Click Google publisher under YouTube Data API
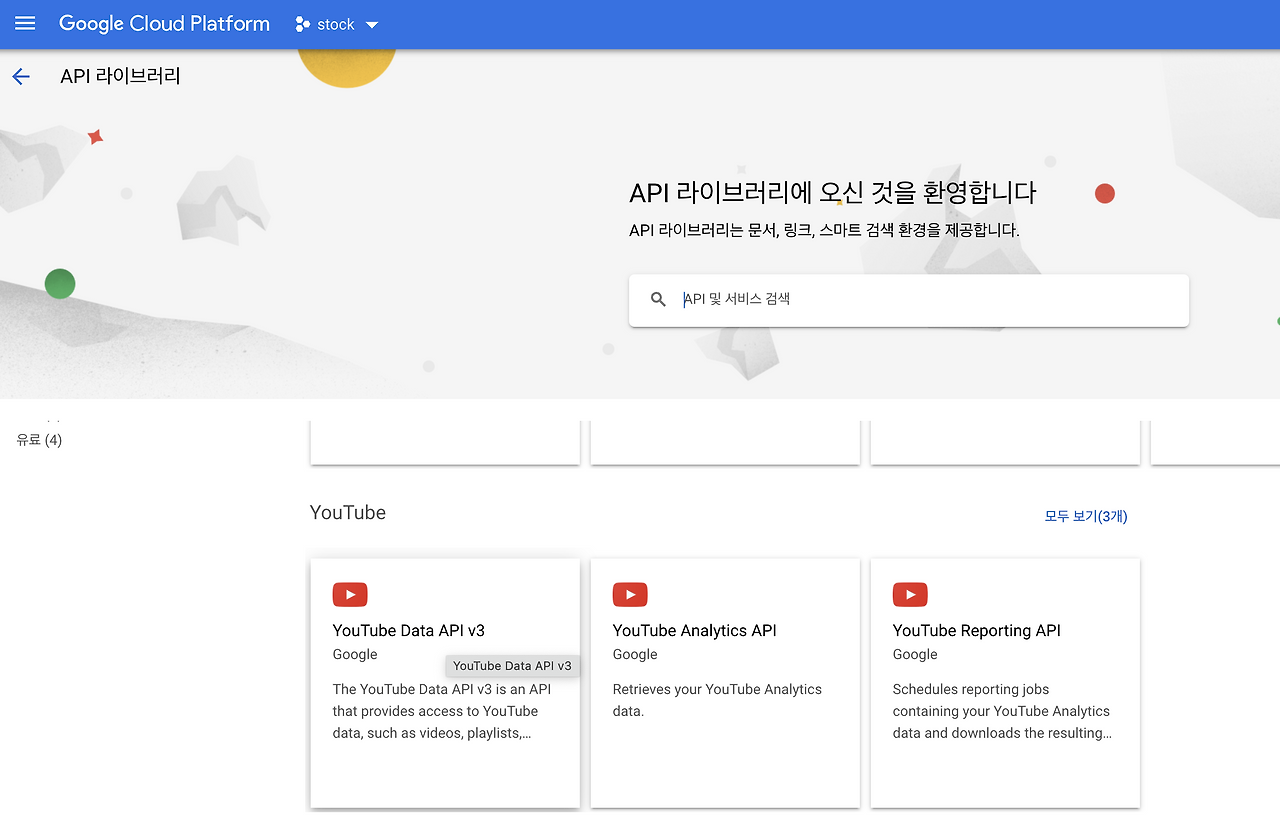The width and height of the screenshot is (1280, 834). pos(355,655)
